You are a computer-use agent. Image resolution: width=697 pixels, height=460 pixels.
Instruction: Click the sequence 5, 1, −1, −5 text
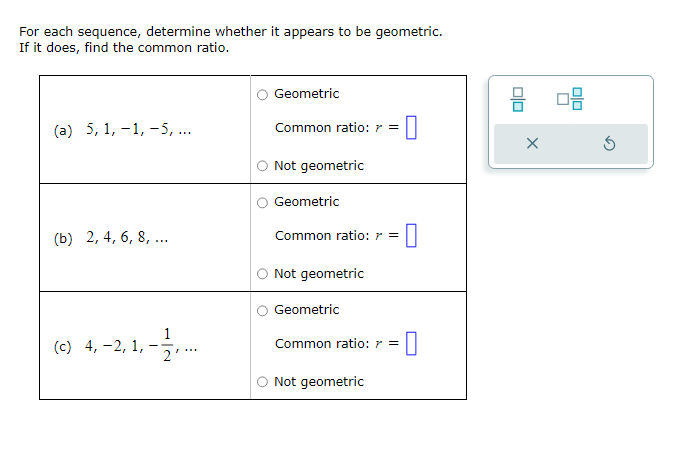coord(138,129)
